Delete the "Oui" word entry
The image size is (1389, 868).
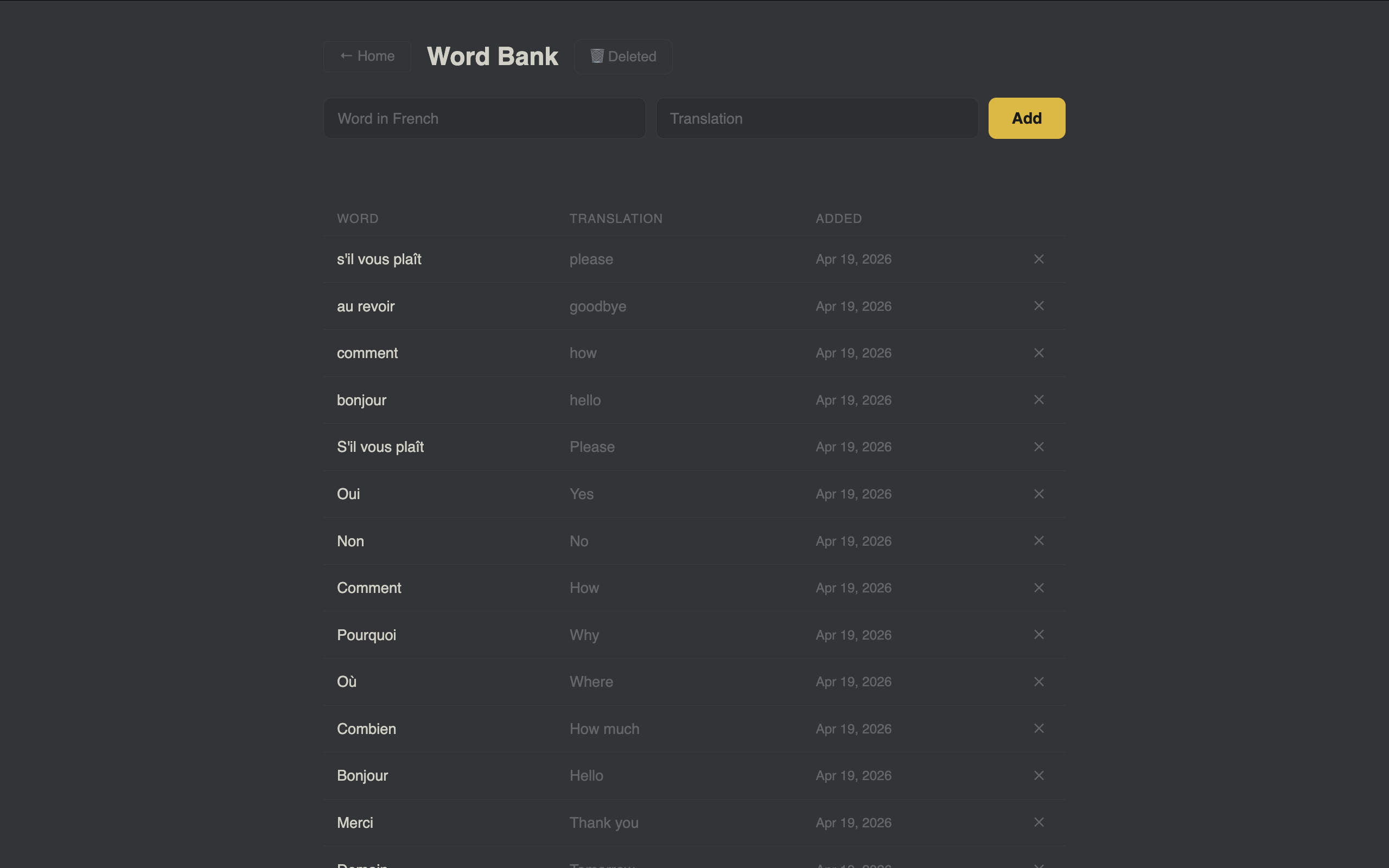[x=1038, y=494]
